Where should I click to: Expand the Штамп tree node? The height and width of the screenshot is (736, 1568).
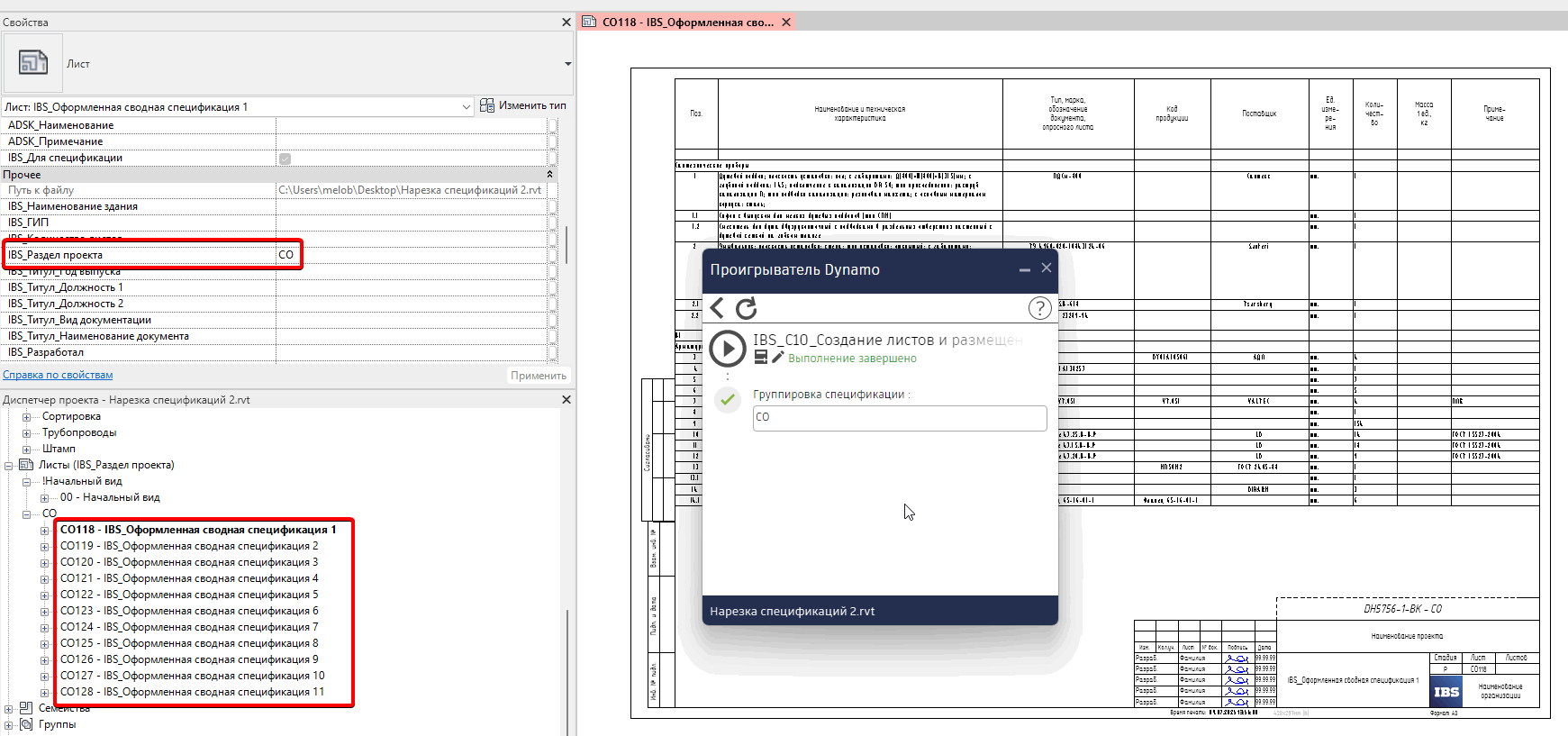click(26, 450)
